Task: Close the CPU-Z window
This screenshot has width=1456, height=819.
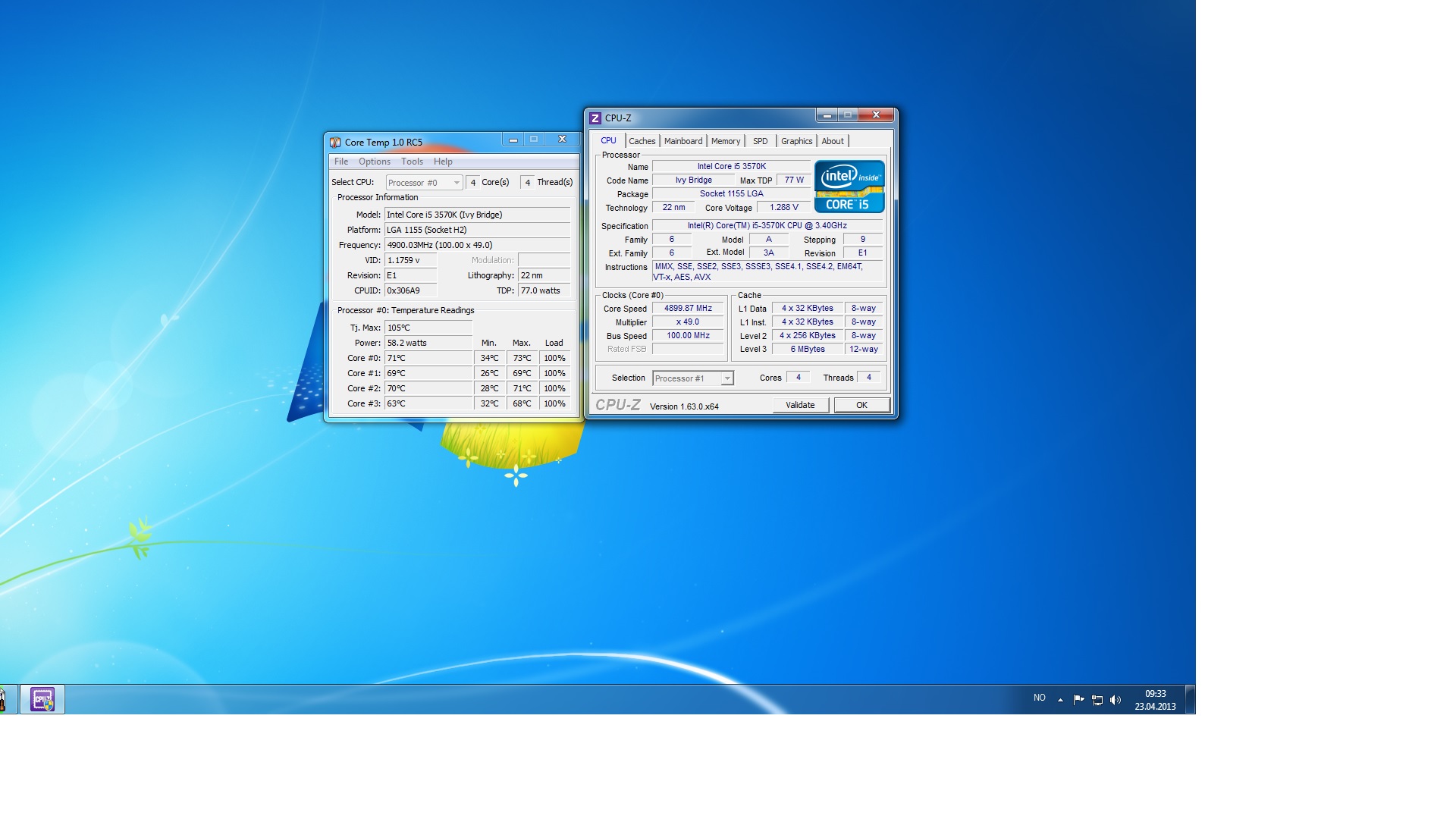Action: 876,115
